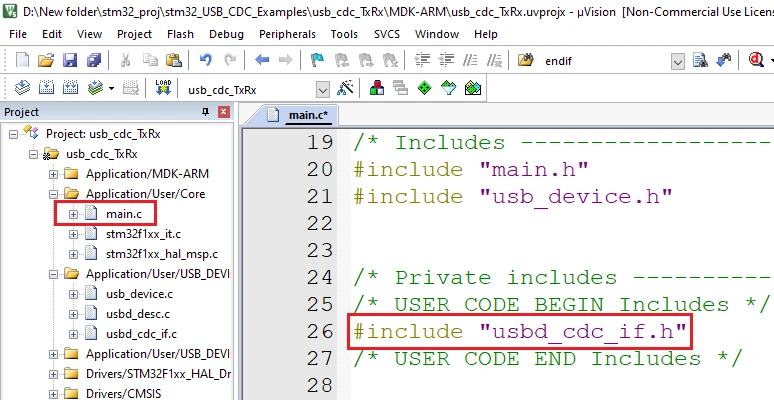Click the Copy icon in the toolbar

click(x=150, y=60)
